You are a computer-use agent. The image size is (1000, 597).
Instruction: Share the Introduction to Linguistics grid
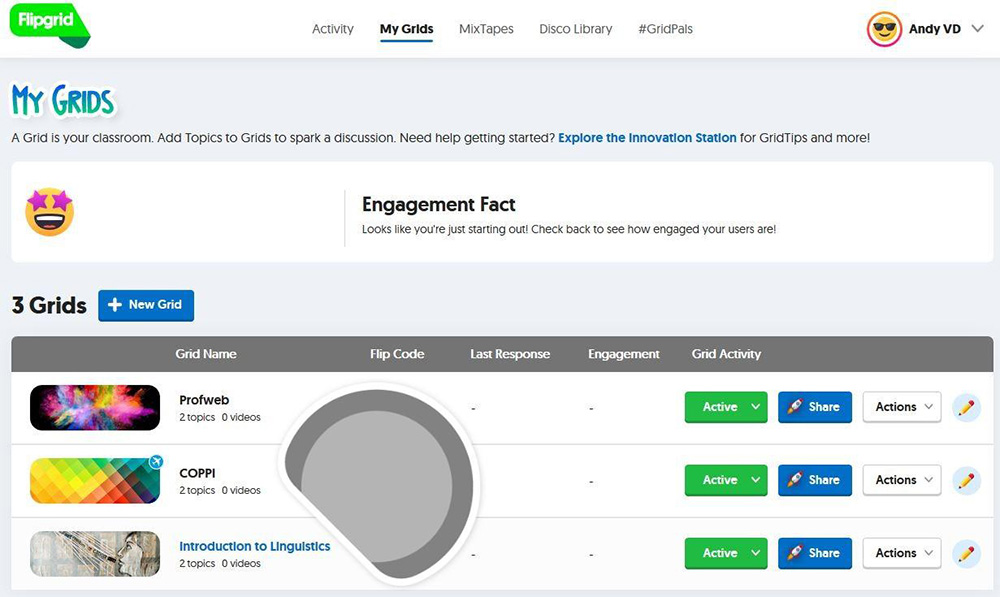pos(814,553)
